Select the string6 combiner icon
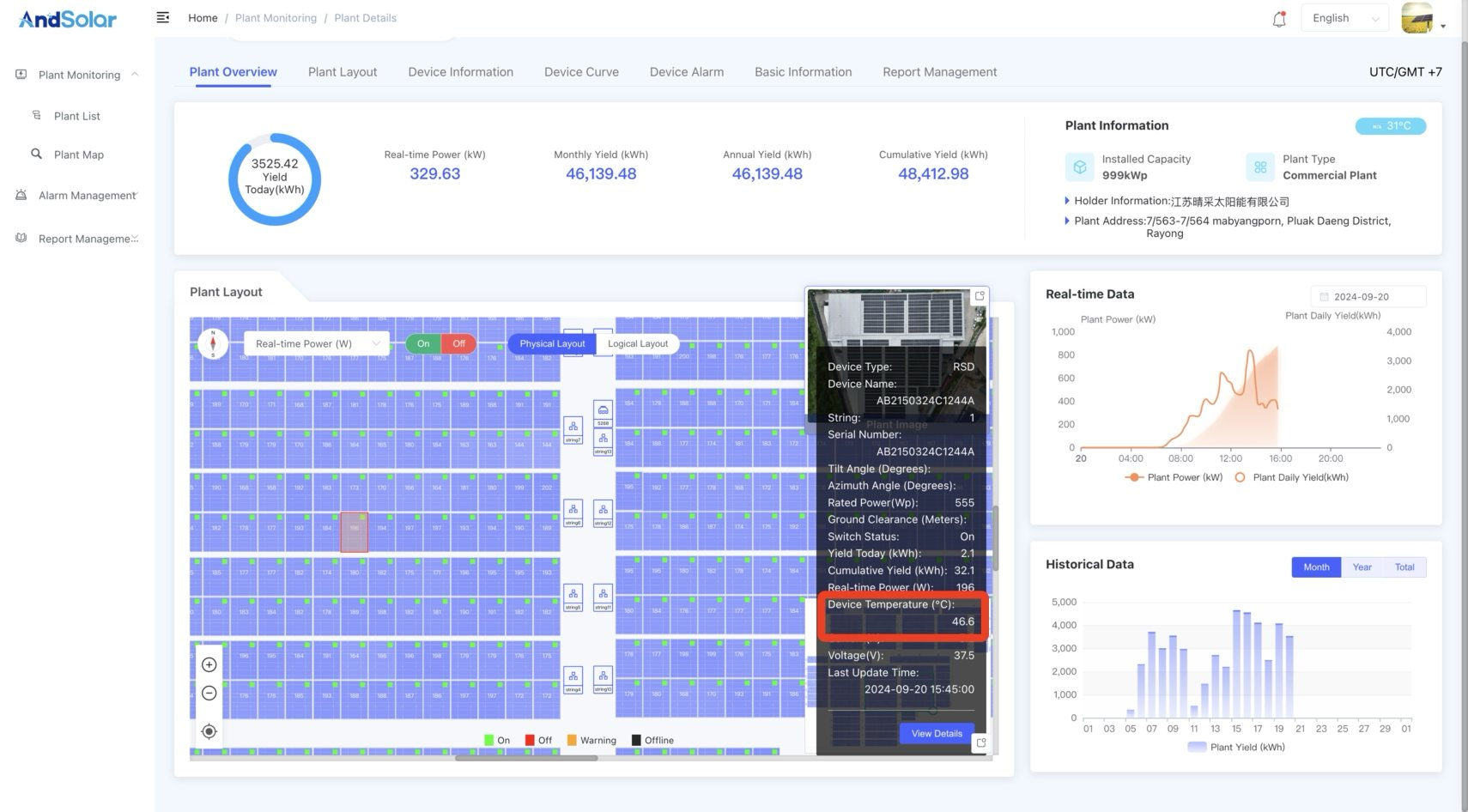 [x=573, y=512]
